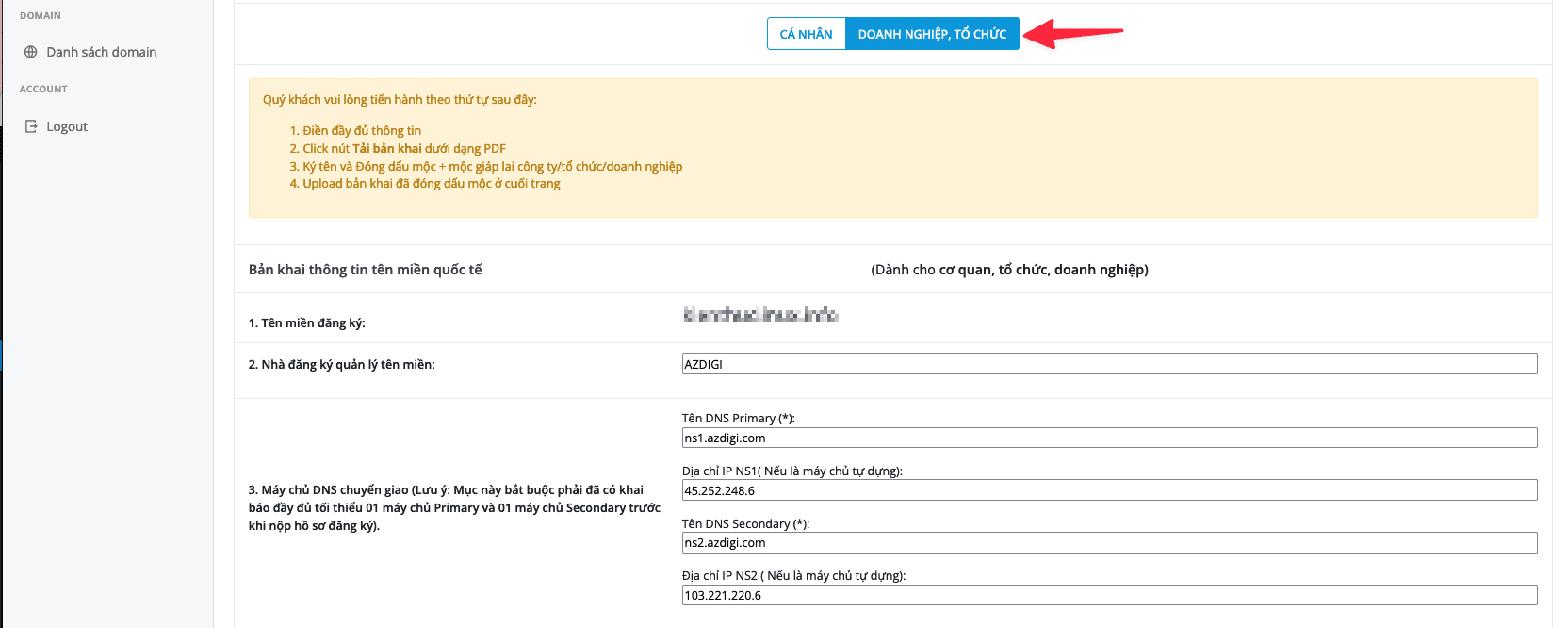Switch to the CÁ NHÂN tab

[x=806, y=34]
